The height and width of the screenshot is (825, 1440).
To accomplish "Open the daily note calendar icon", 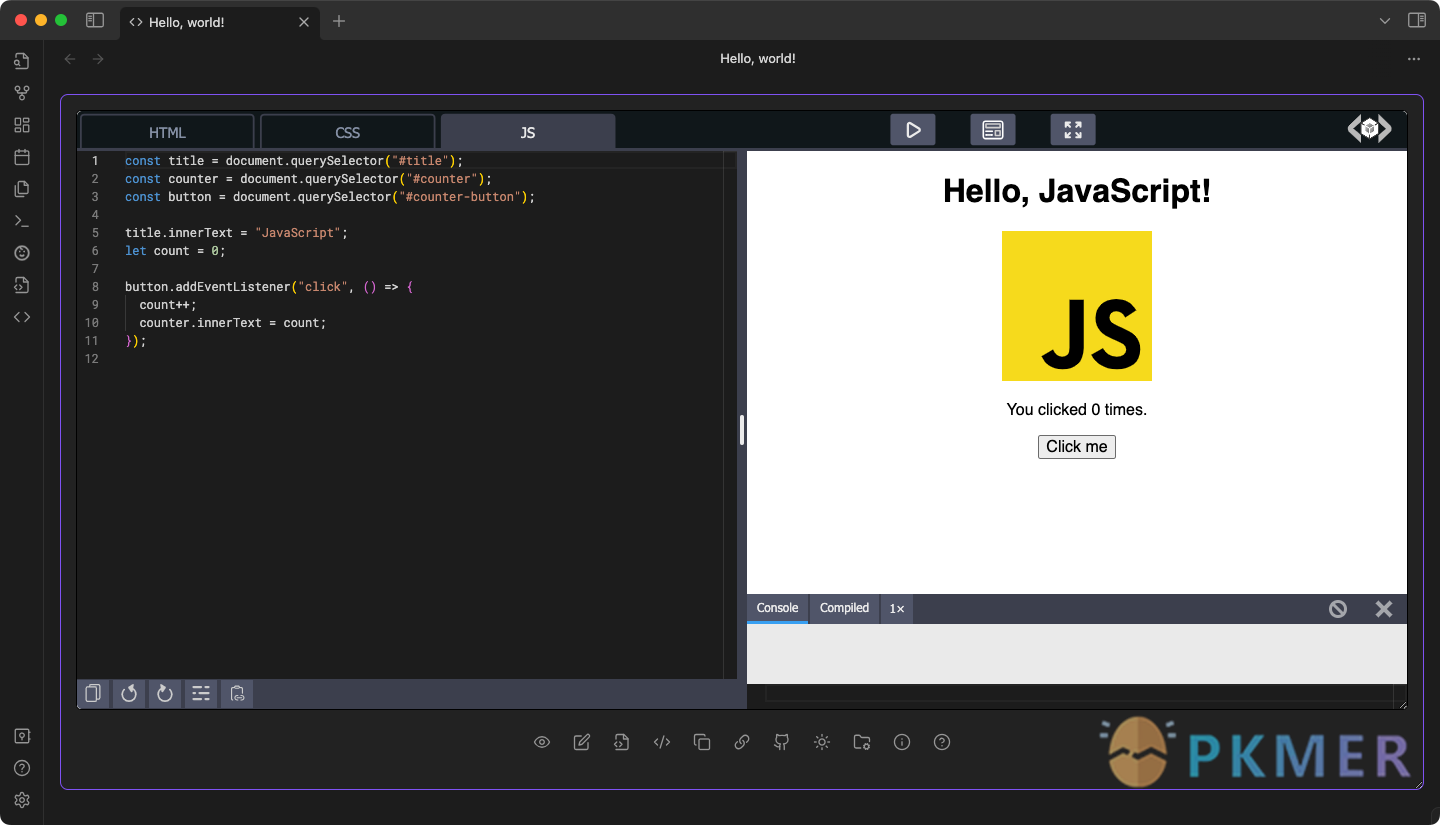I will coord(22,157).
